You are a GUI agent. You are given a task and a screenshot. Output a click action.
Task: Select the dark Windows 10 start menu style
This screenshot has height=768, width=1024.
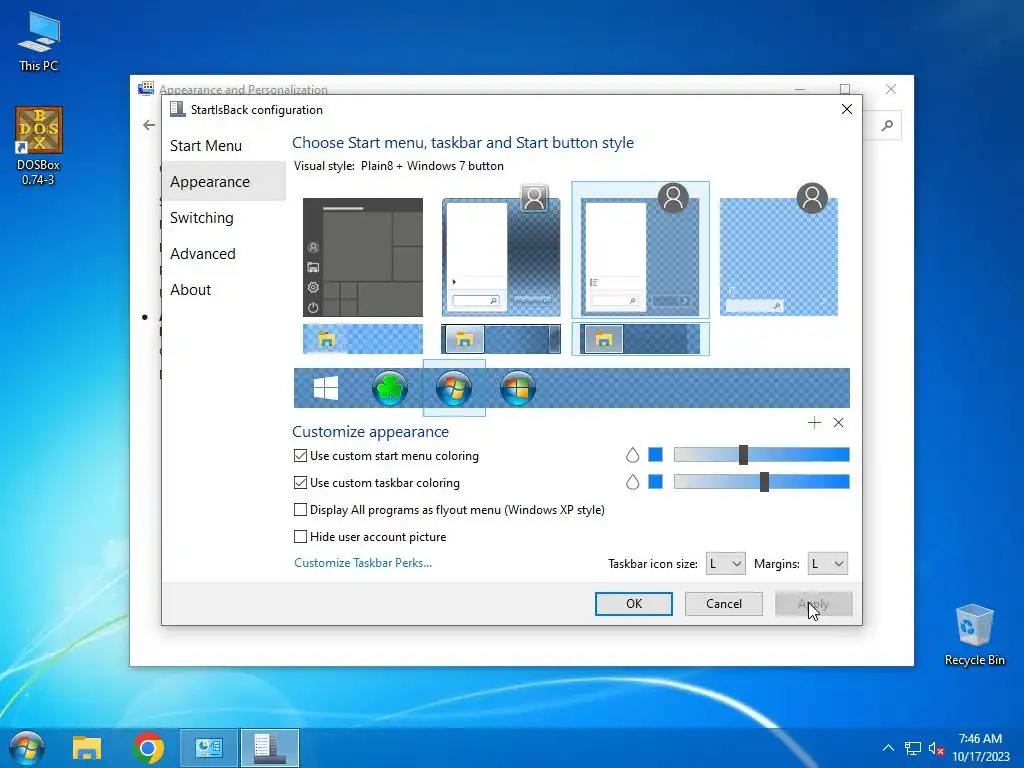coord(362,257)
